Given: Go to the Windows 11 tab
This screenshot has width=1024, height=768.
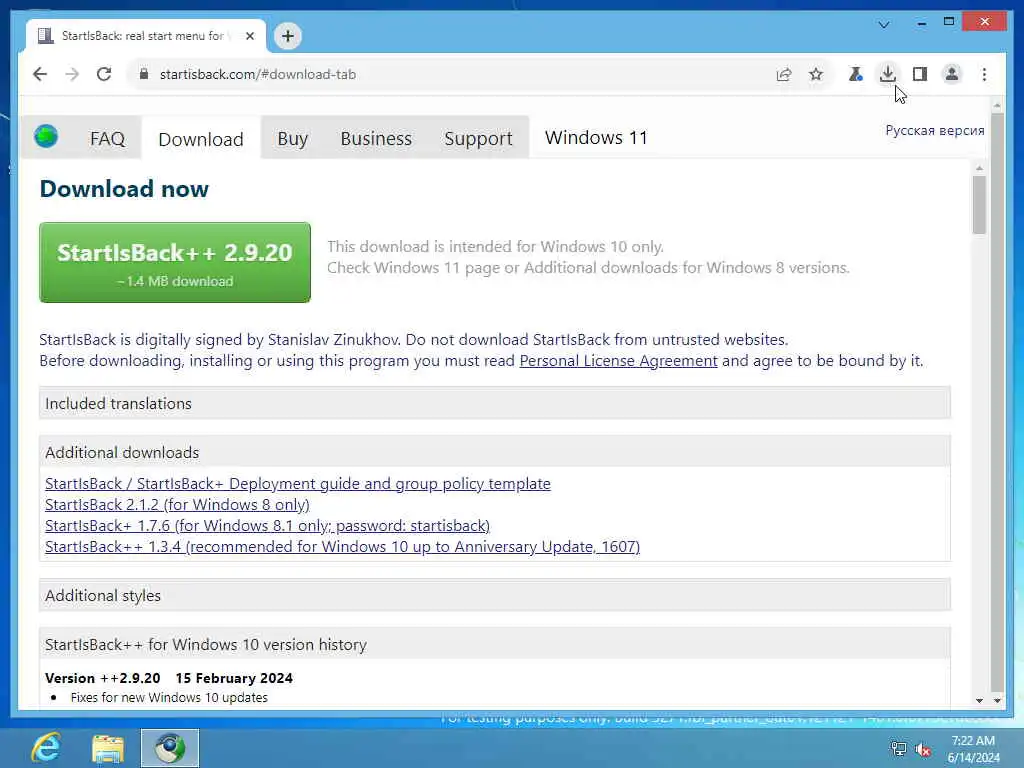Looking at the screenshot, I should click(596, 138).
